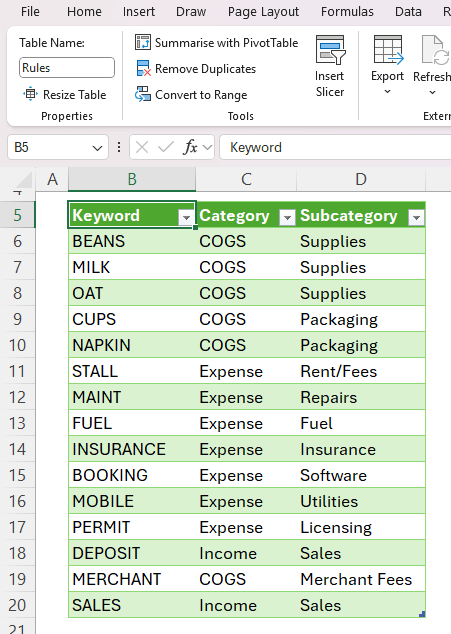451x634 pixels.
Task: Click the insert function fx icon
Action: [x=191, y=147]
